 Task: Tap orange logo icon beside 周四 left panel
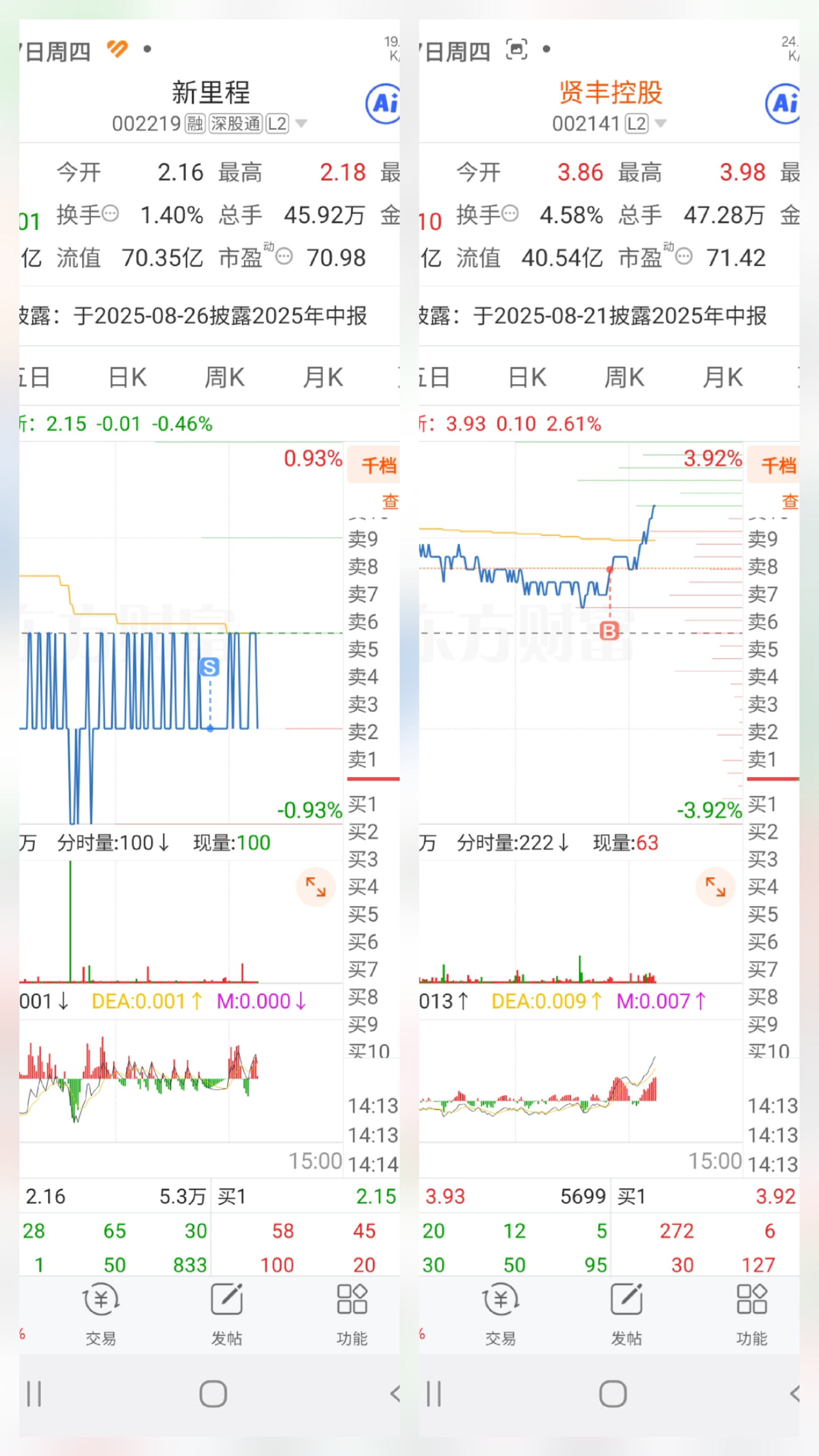[118, 49]
